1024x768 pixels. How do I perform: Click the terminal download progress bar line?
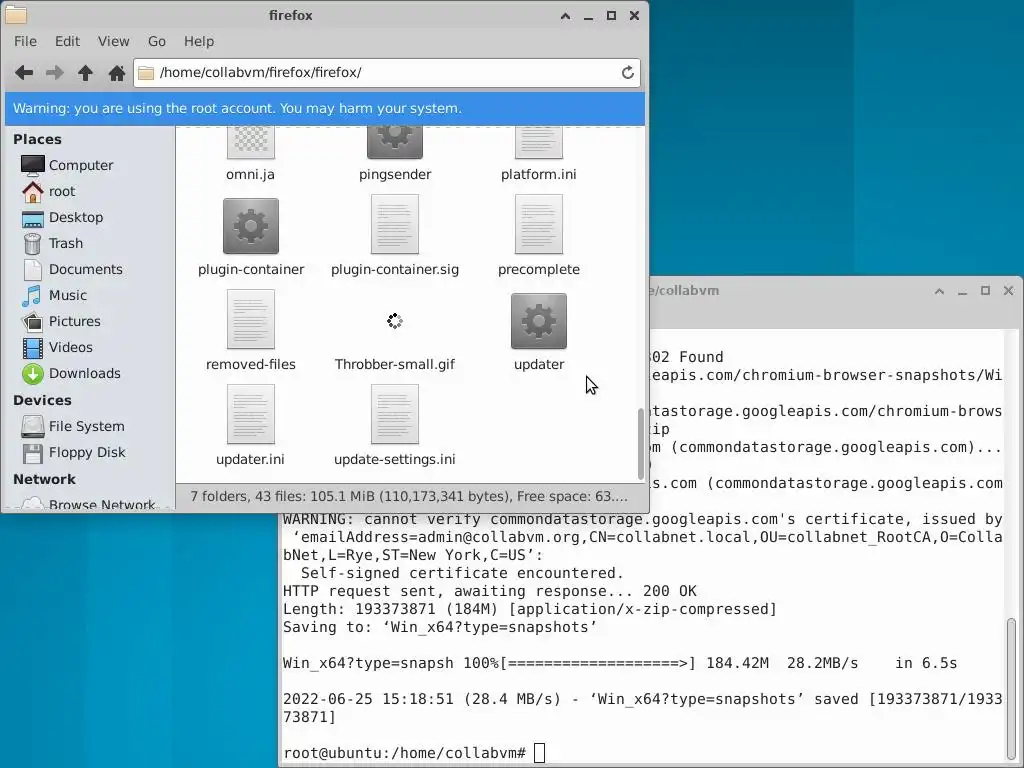click(620, 664)
